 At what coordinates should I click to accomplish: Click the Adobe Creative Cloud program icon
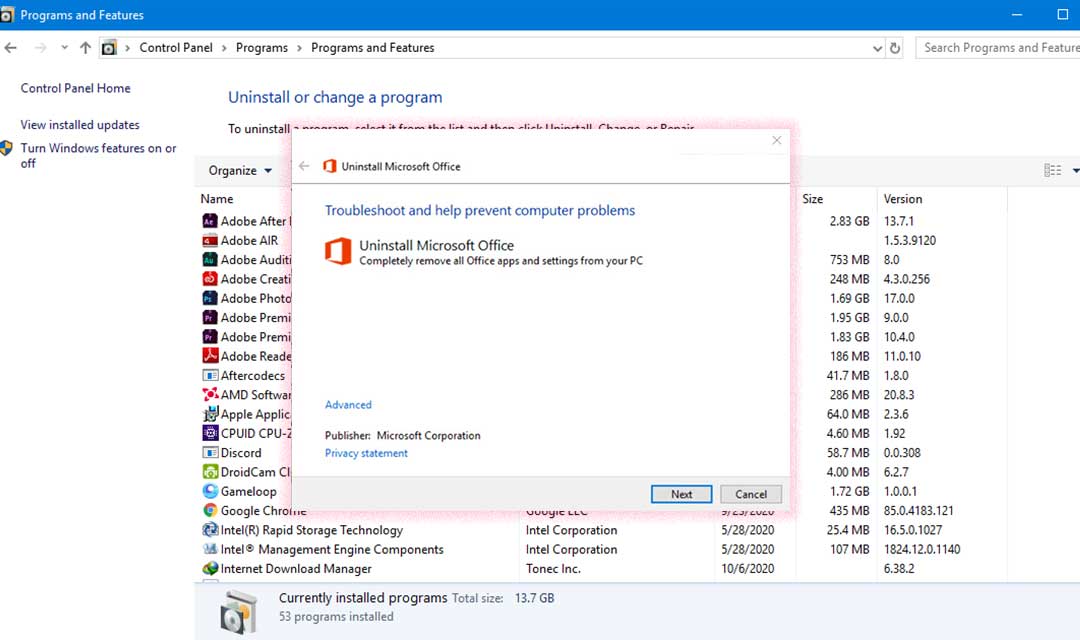[210, 279]
